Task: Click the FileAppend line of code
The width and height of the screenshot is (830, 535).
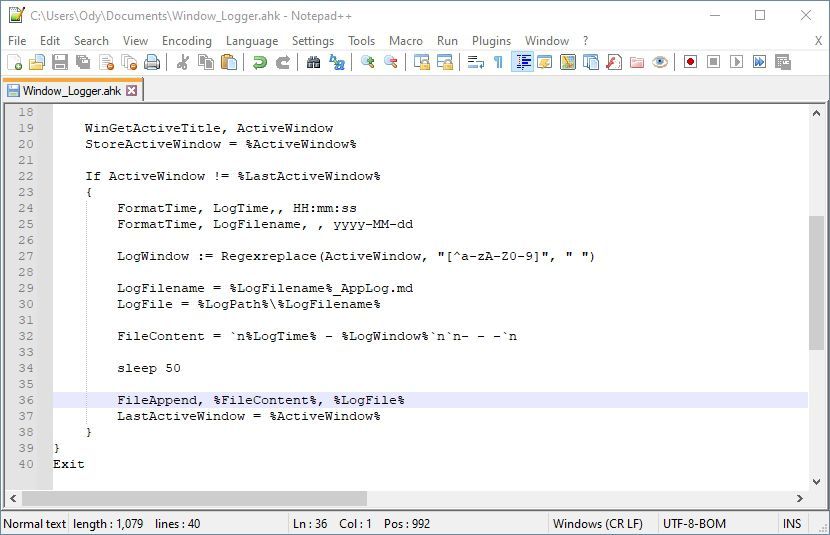Action: pyautogui.click(x=260, y=400)
